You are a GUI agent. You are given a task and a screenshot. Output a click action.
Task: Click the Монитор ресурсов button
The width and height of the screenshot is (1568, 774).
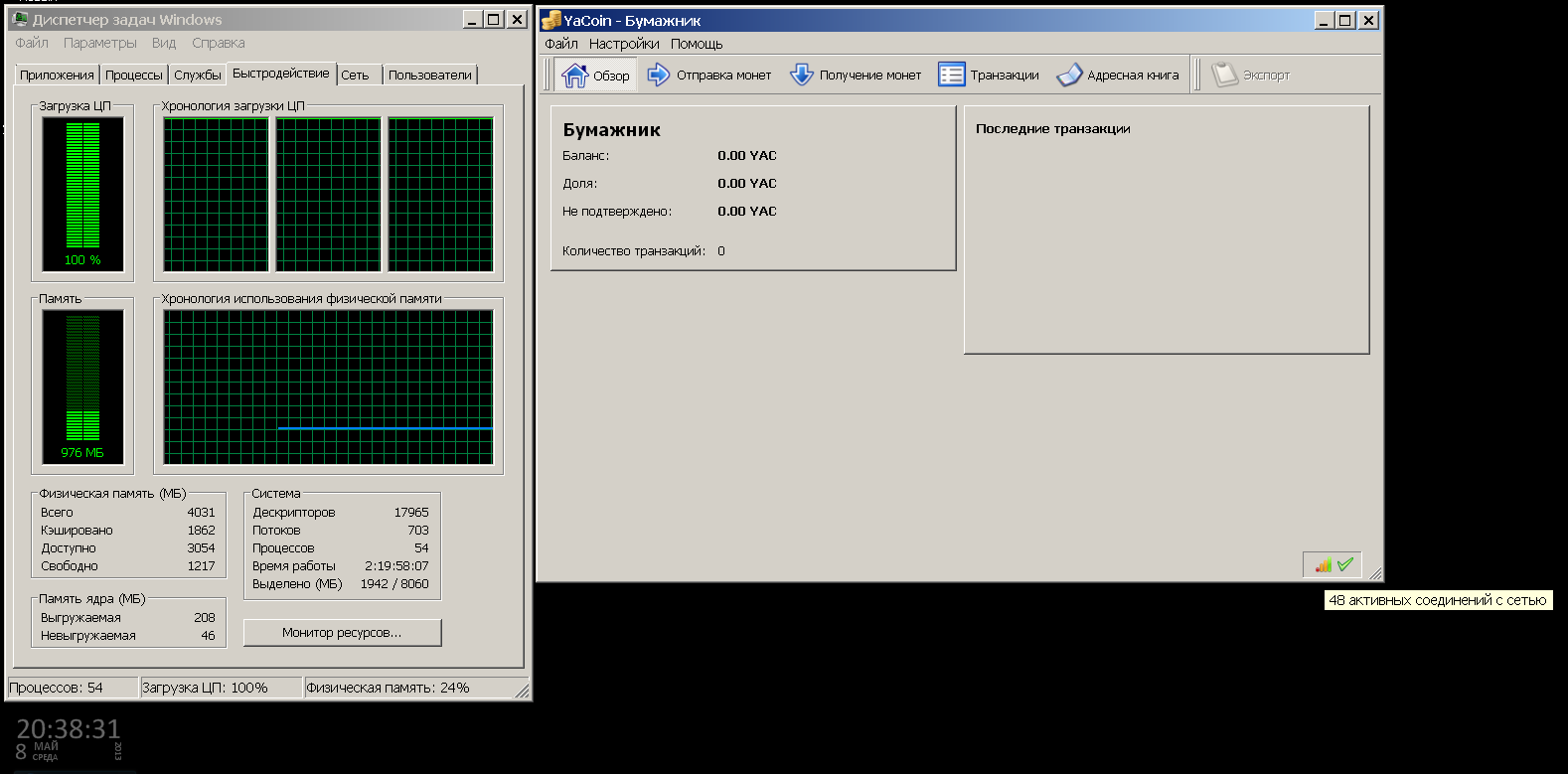click(342, 633)
